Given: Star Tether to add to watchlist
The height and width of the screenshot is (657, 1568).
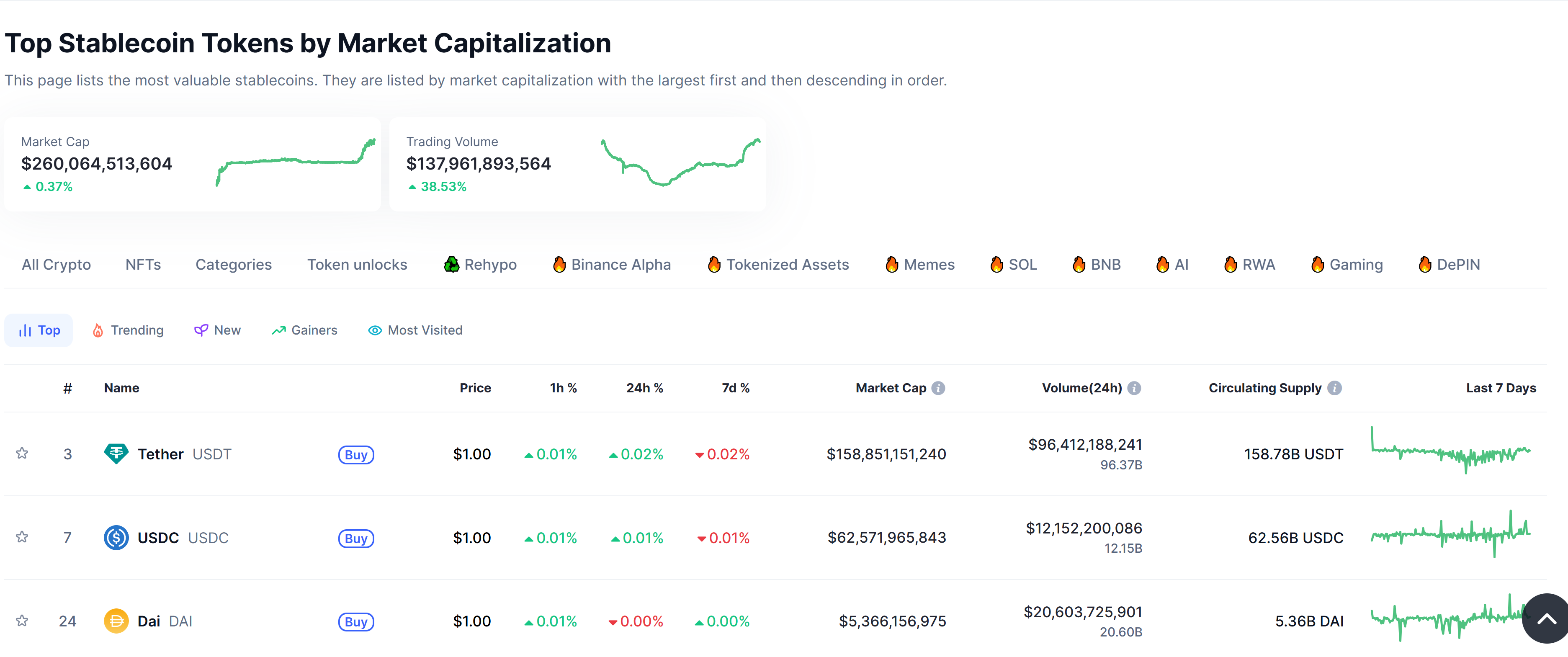Looking at the screenshot, I should (22, 453).
